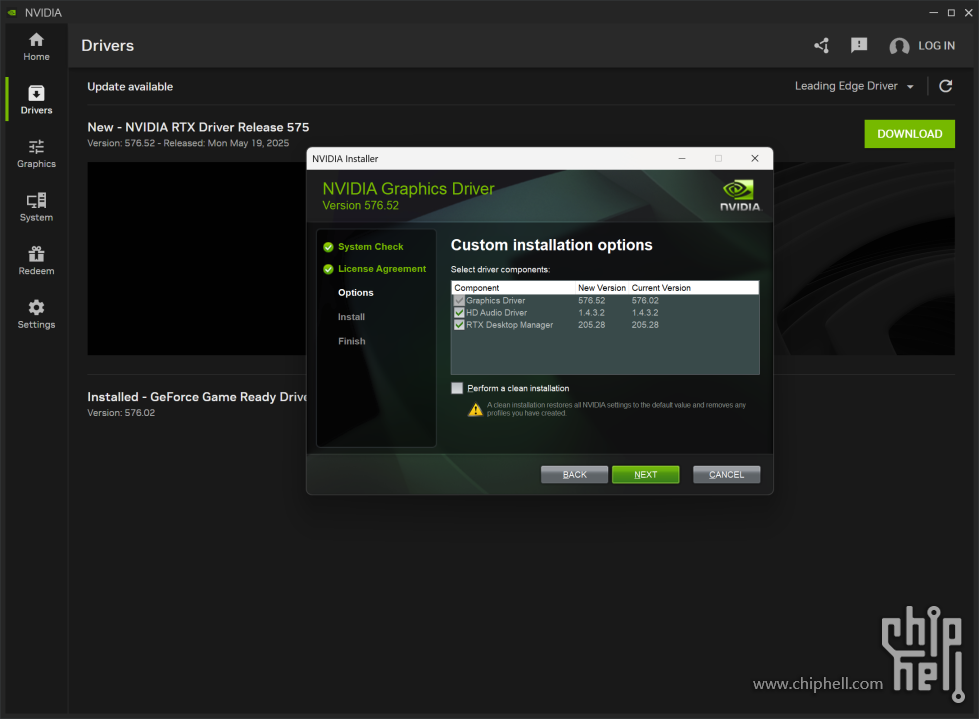The width and height of the screenshot is (979, 719).
Task: Open Settings in the sidebar
Action: (36, 315)
